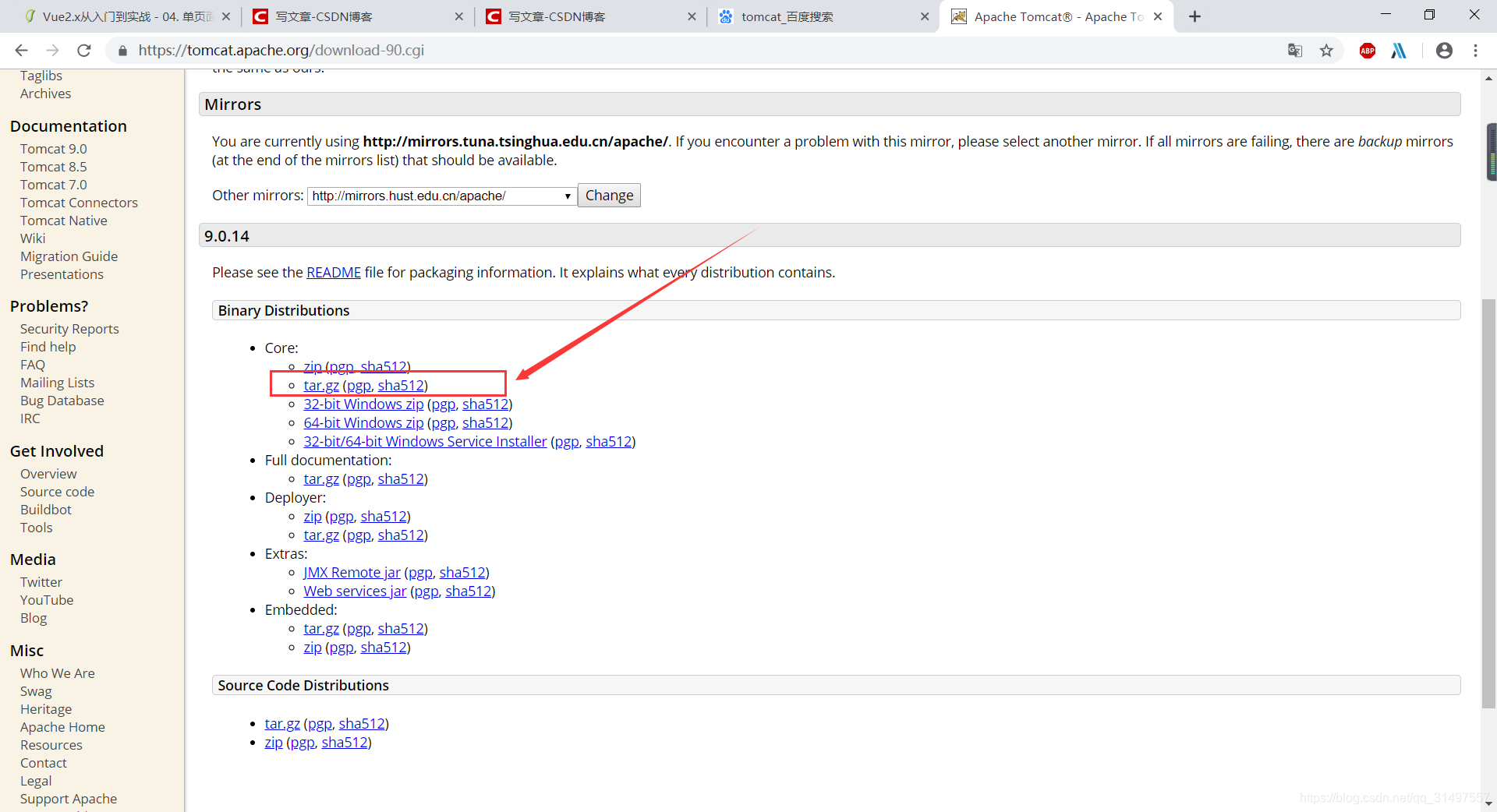The height and width of the screenshot is (812, 1497).
Task: Open the Buildbot sidebar link
Action: [x=46, y=510]
